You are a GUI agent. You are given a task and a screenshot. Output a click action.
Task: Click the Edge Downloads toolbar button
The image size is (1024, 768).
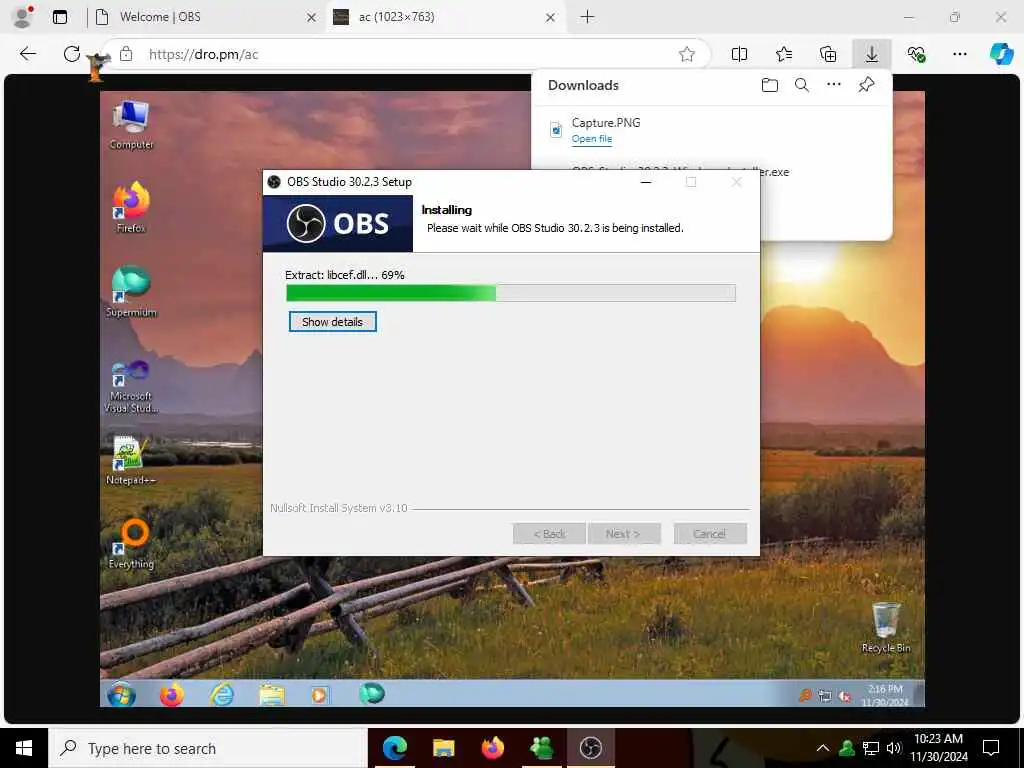coord(872,54)
